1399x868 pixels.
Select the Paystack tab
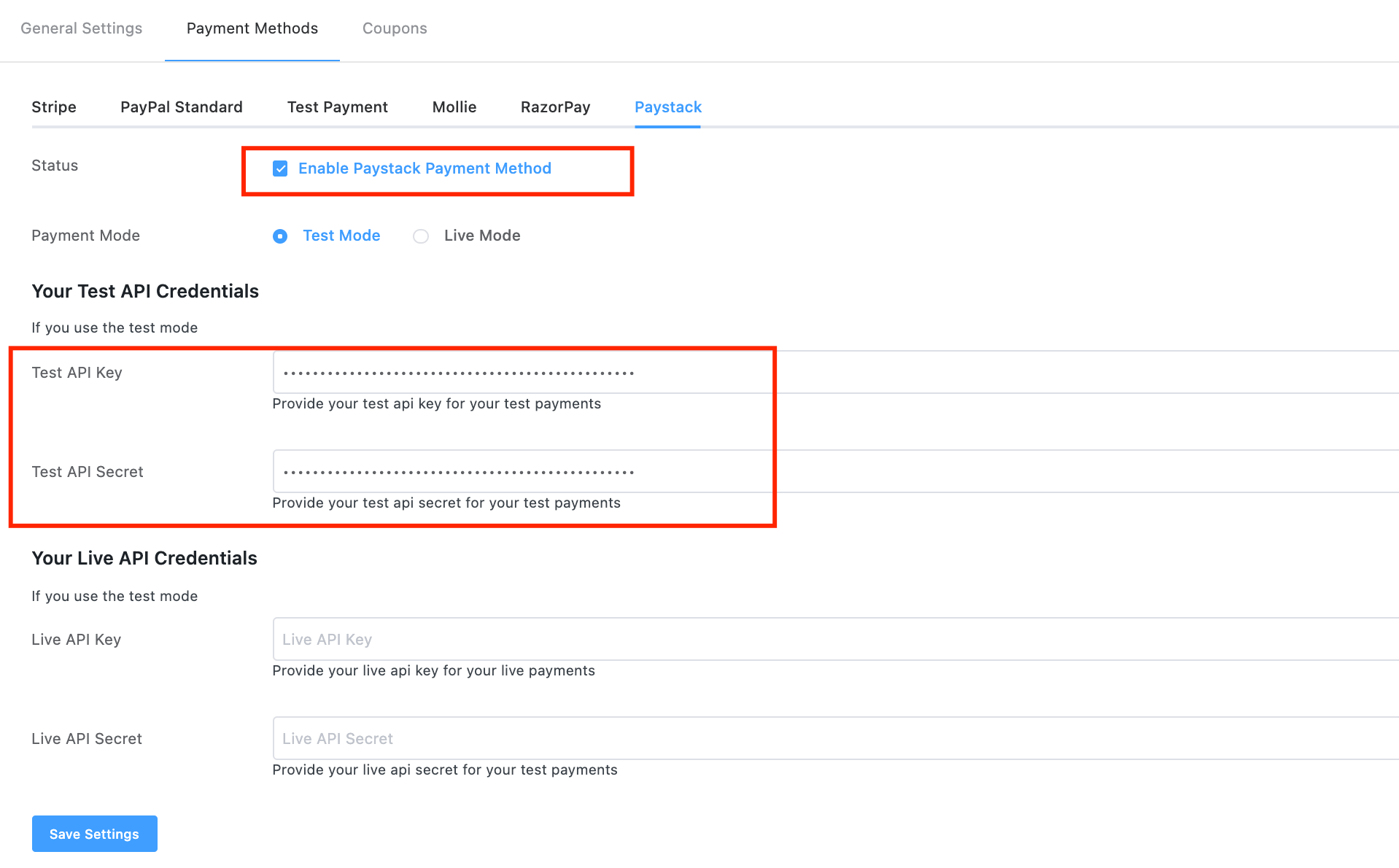(668, 107)
